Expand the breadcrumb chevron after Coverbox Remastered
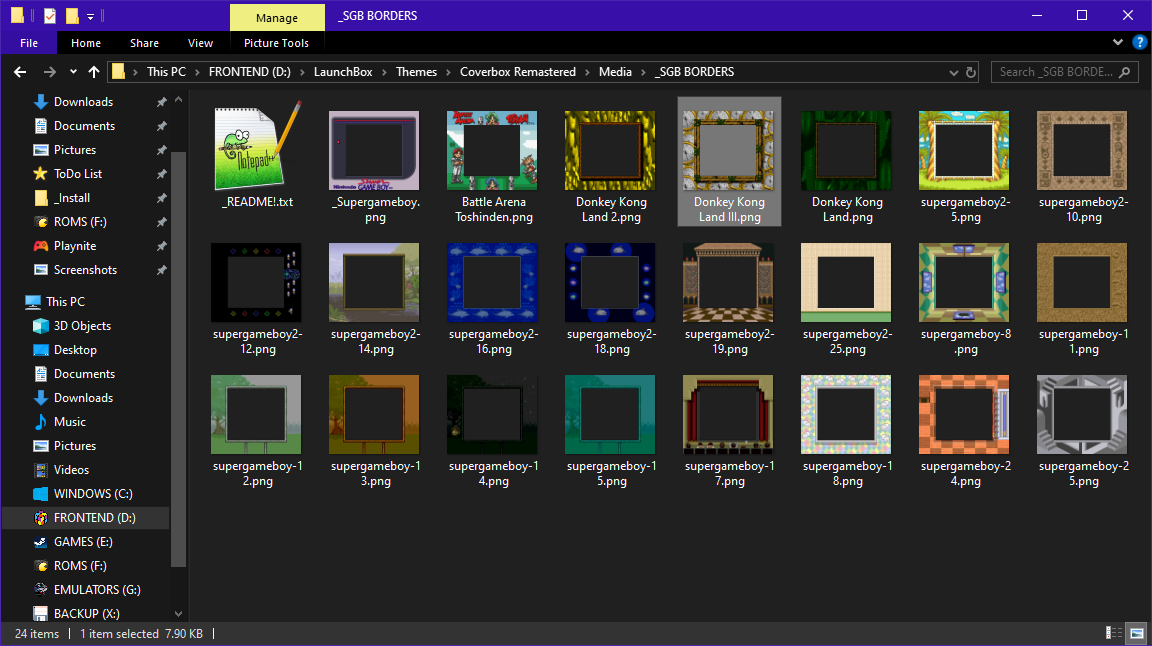This screenshot has height=646, width=1152. [587, 72]
